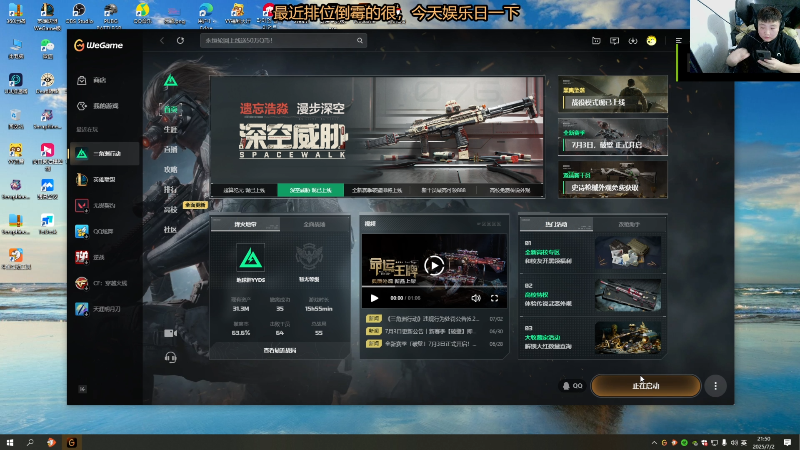
Task: Open the 首页 home nav item
Action: point(170,109)
